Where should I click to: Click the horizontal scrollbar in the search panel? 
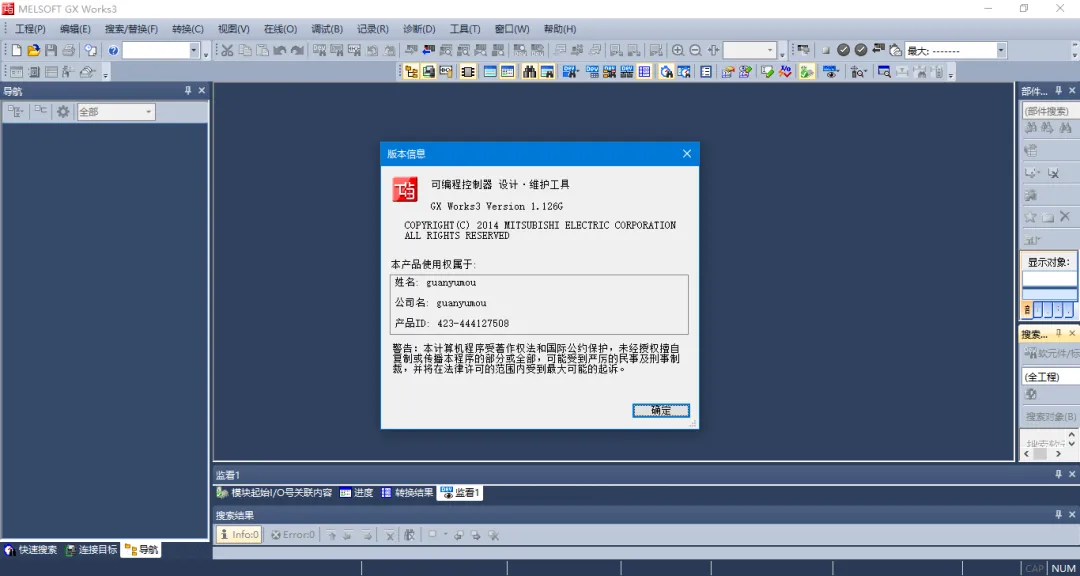(1045, 455)
